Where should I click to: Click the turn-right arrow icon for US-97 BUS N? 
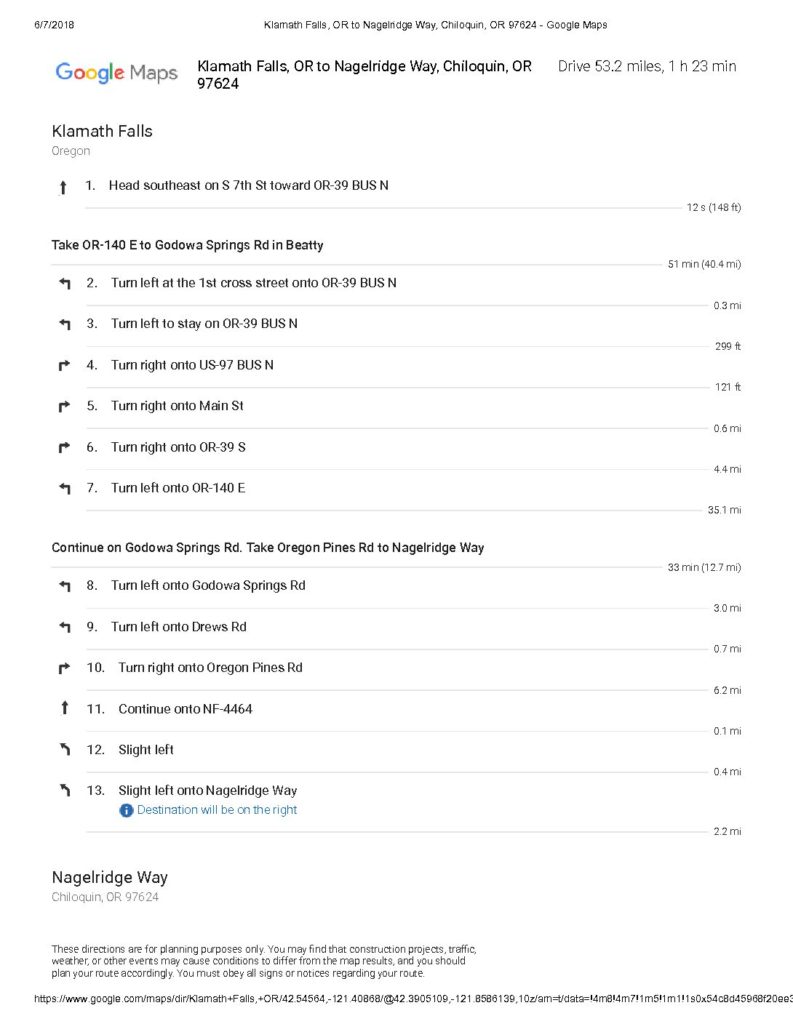click(64, 366)
